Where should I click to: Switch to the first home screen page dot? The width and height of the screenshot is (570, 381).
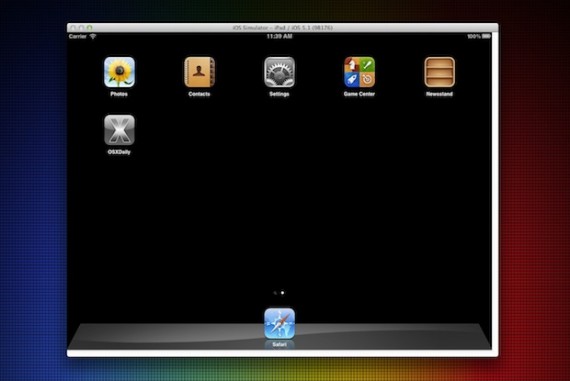pos(275,293)
